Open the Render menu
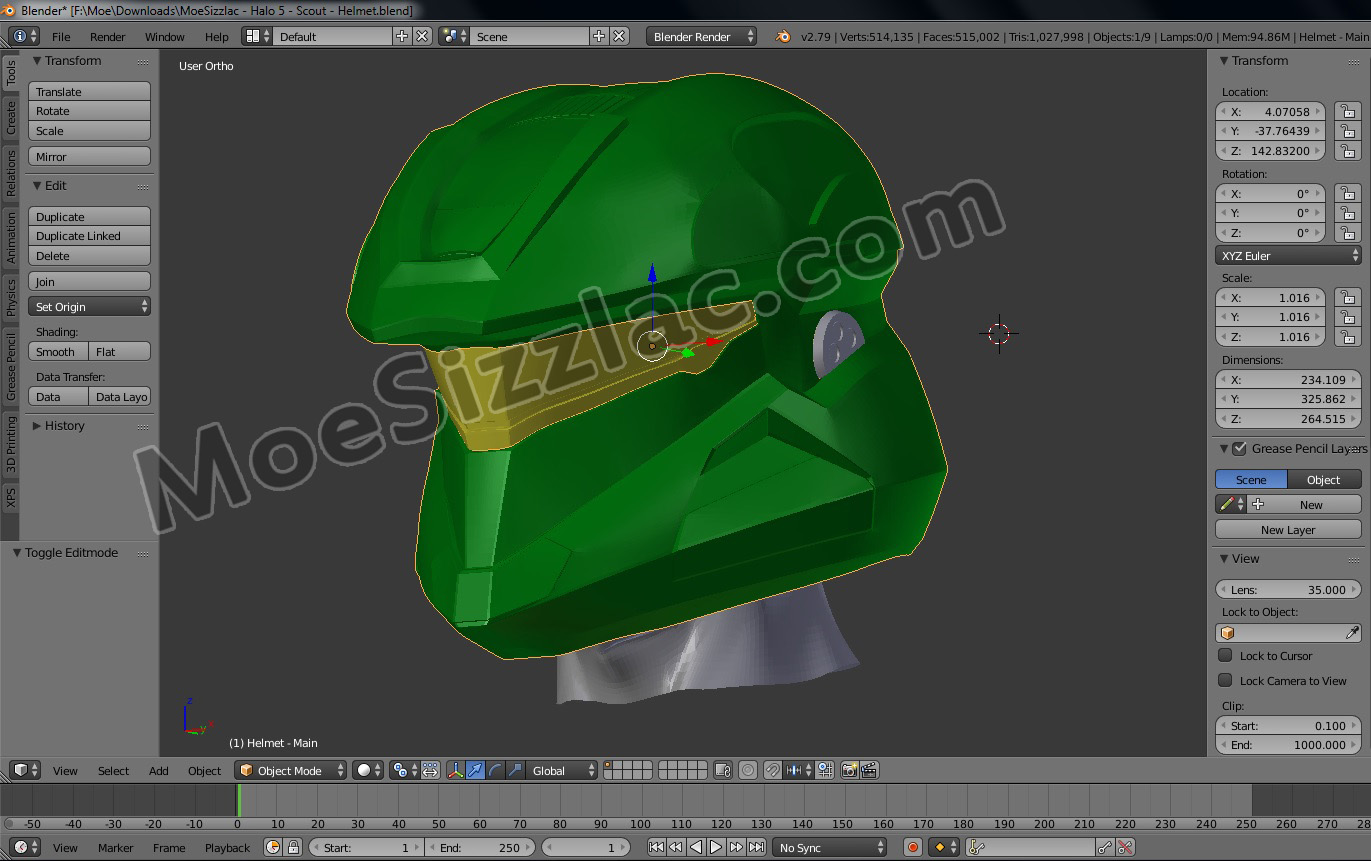This screenshot has height=861, width=1371. pyautogui.click(x=108, y=37)
